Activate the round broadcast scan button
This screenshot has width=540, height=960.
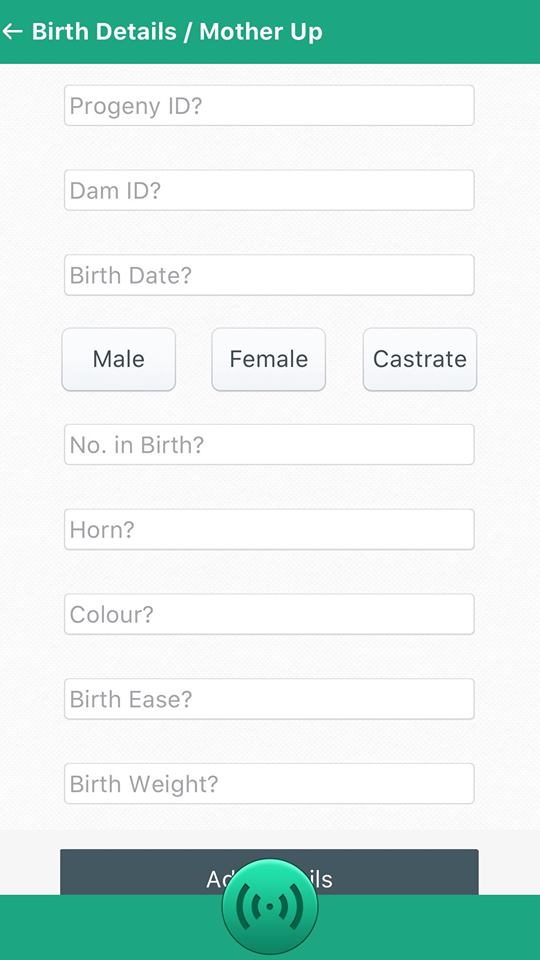(x=270, y=907)
